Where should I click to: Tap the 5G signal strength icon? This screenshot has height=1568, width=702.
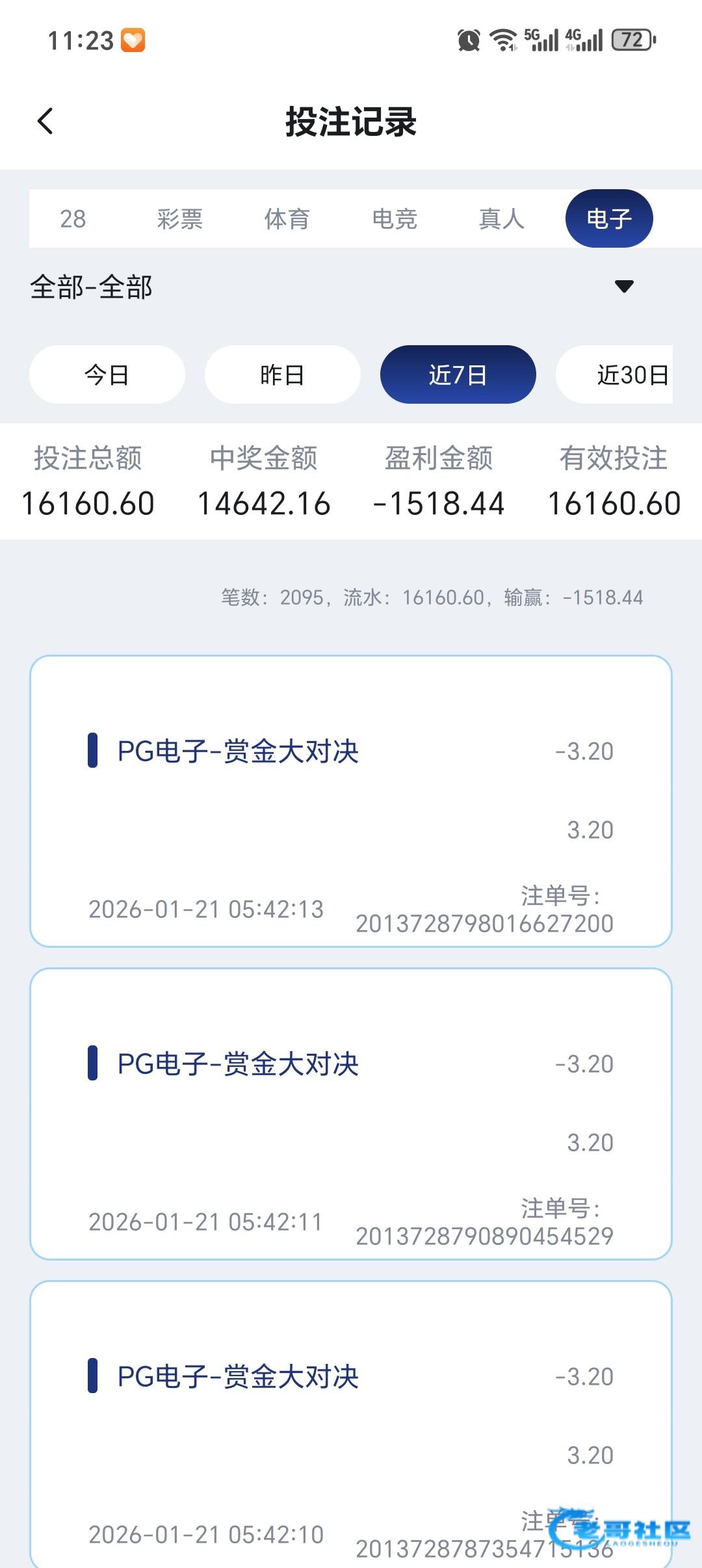point(541,40)
